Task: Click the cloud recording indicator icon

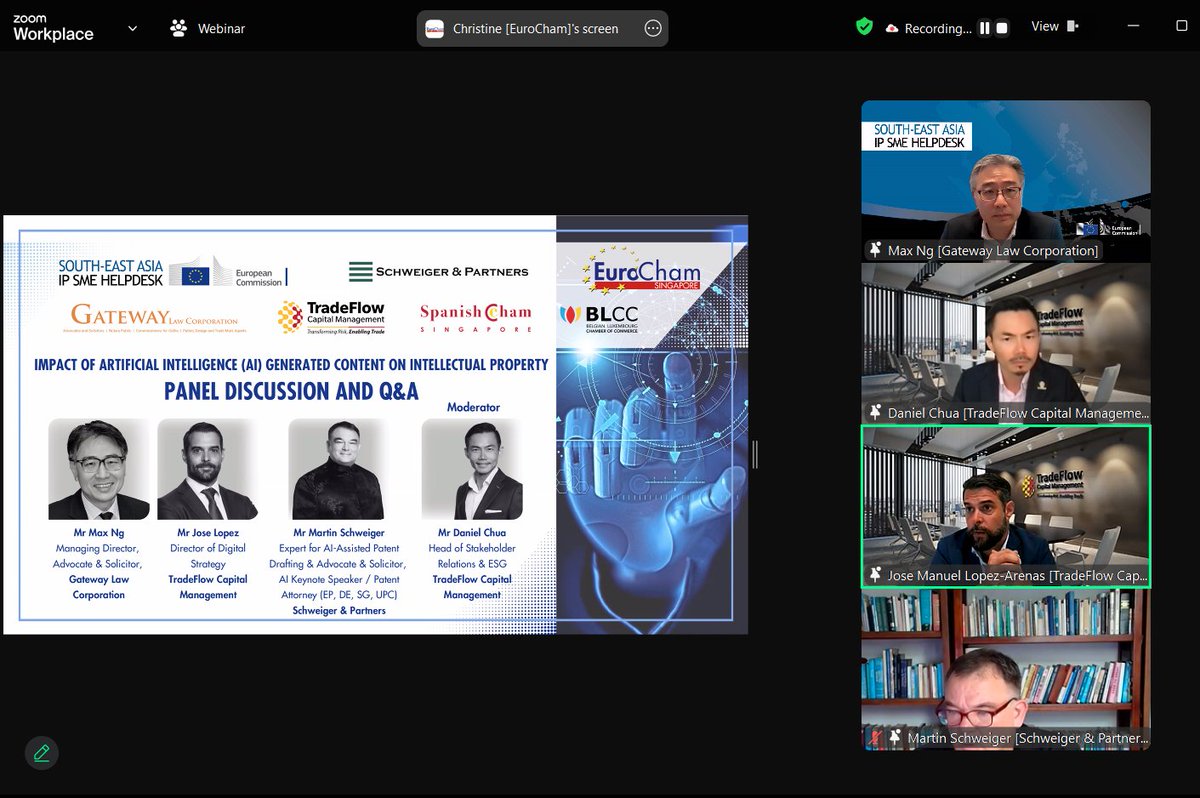Action: [892, 29]
